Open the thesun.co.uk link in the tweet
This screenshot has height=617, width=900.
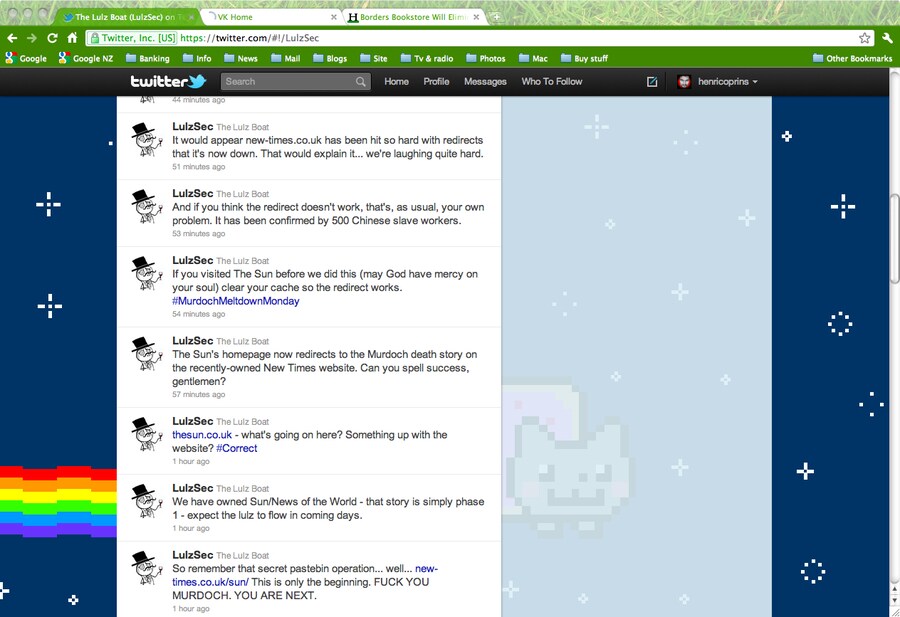202,434
